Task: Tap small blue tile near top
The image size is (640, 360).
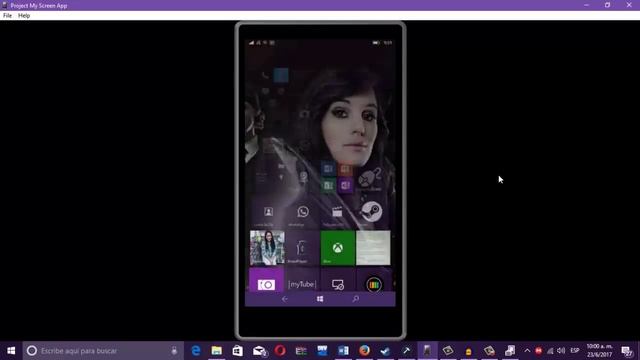Action: tap(281, 75)
